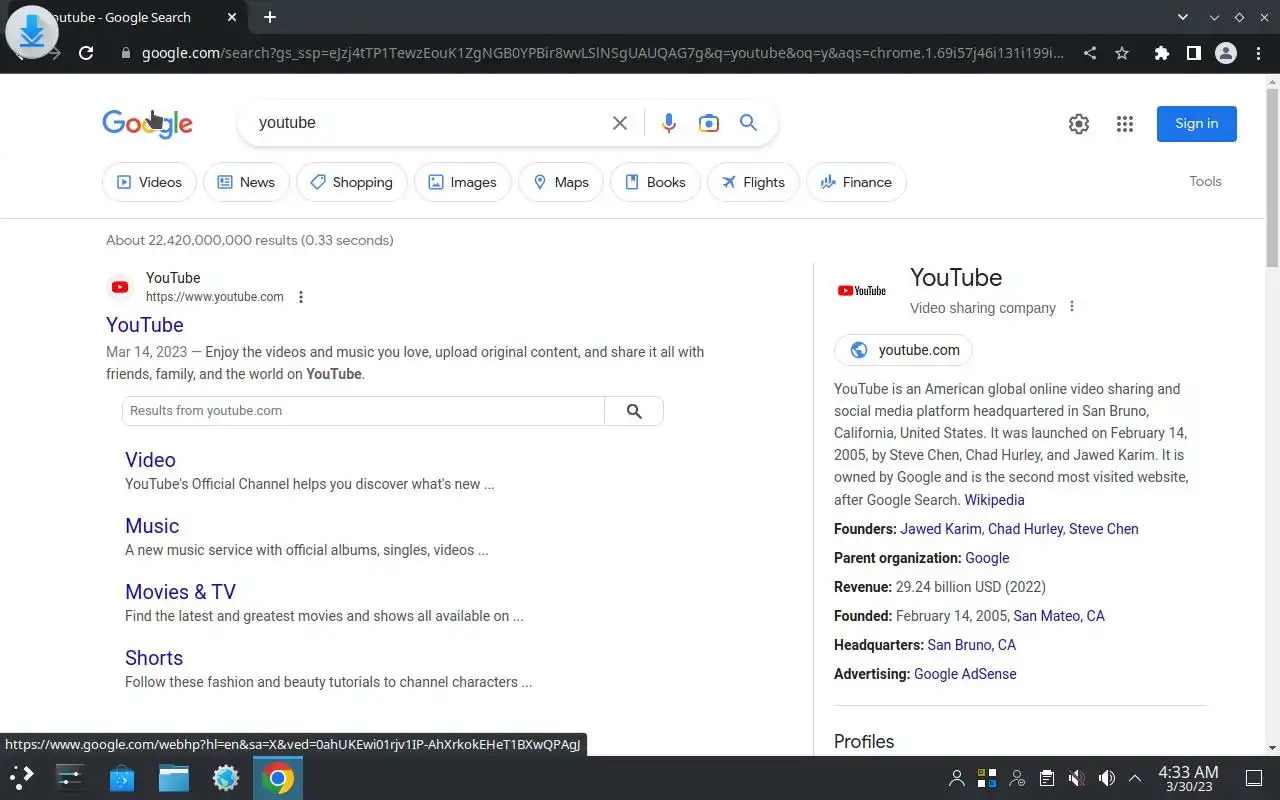Click the show desktop taskbar button

coord(1254,778)
